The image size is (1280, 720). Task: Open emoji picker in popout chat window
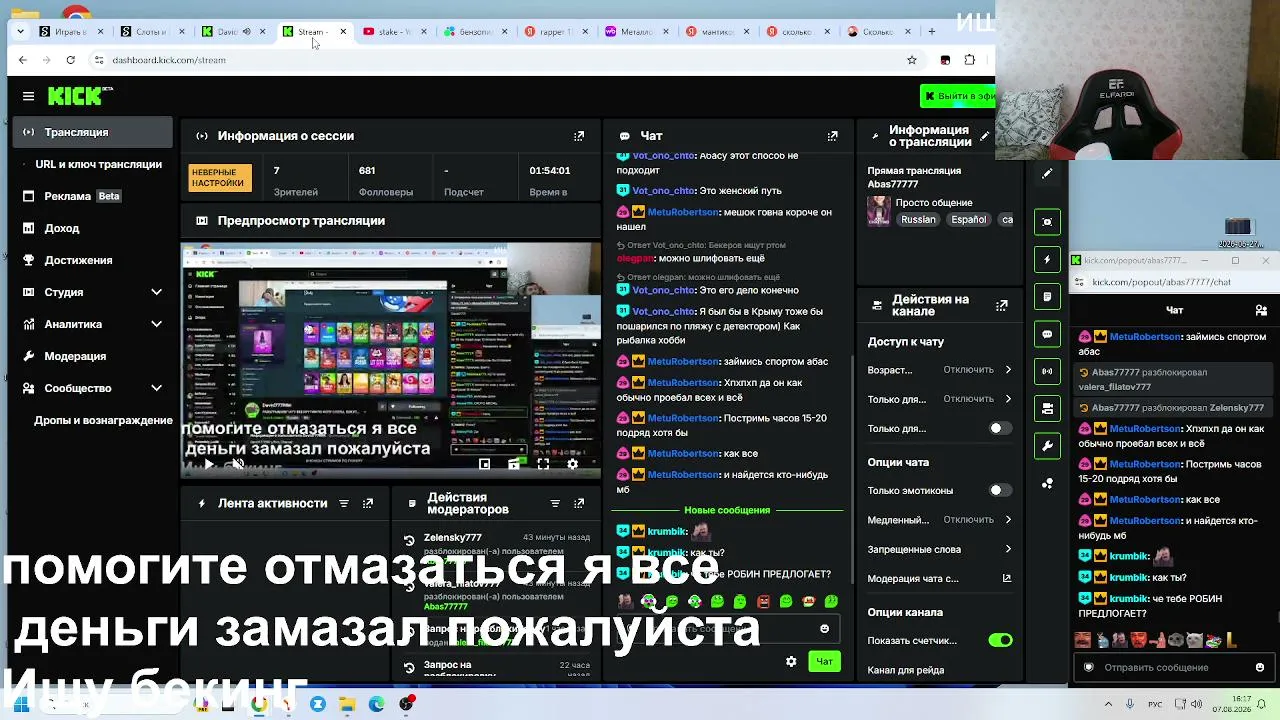pos(1259,667)
